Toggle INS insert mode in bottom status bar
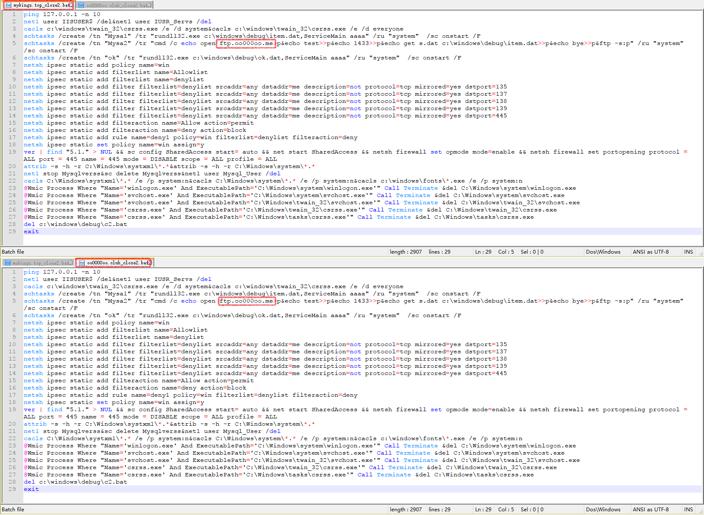Image resolution: width=704 pixels, height=515 pixels. 688,509
